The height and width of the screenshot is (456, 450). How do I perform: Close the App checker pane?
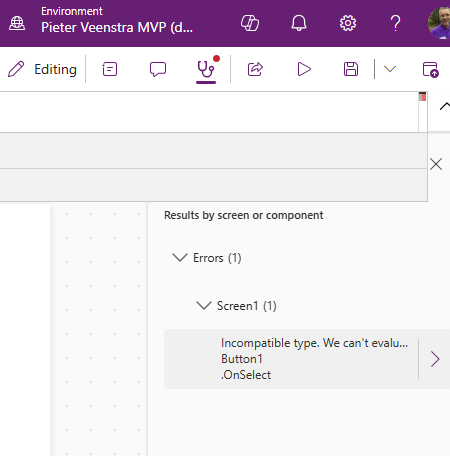(x=436, y=164)
